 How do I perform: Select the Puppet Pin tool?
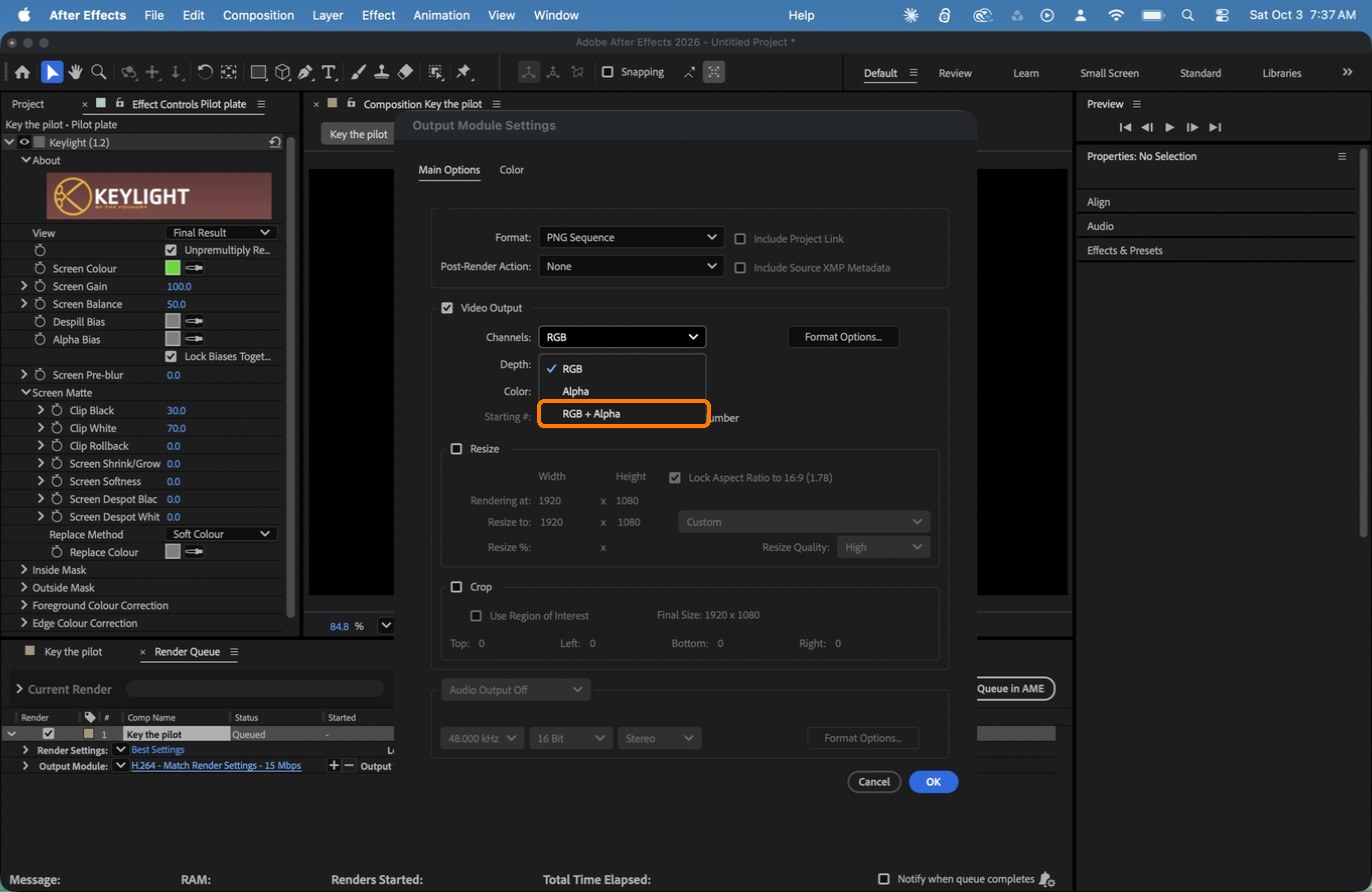463,72
